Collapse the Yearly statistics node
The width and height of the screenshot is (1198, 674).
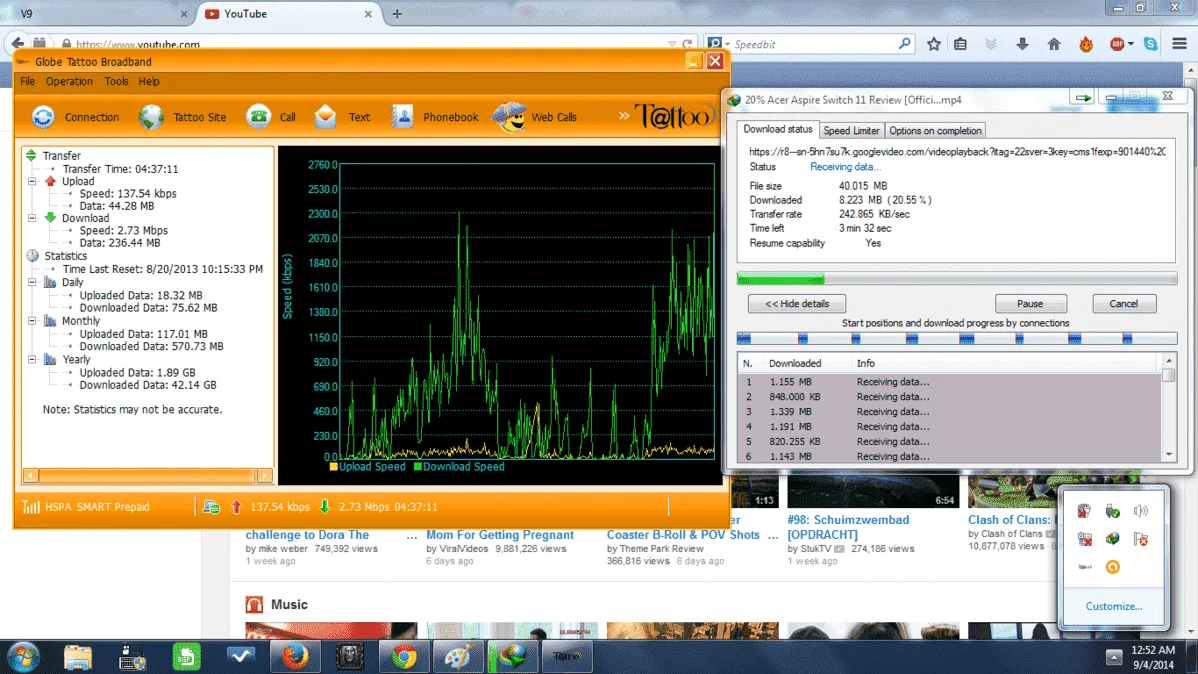tap(32, 359)
